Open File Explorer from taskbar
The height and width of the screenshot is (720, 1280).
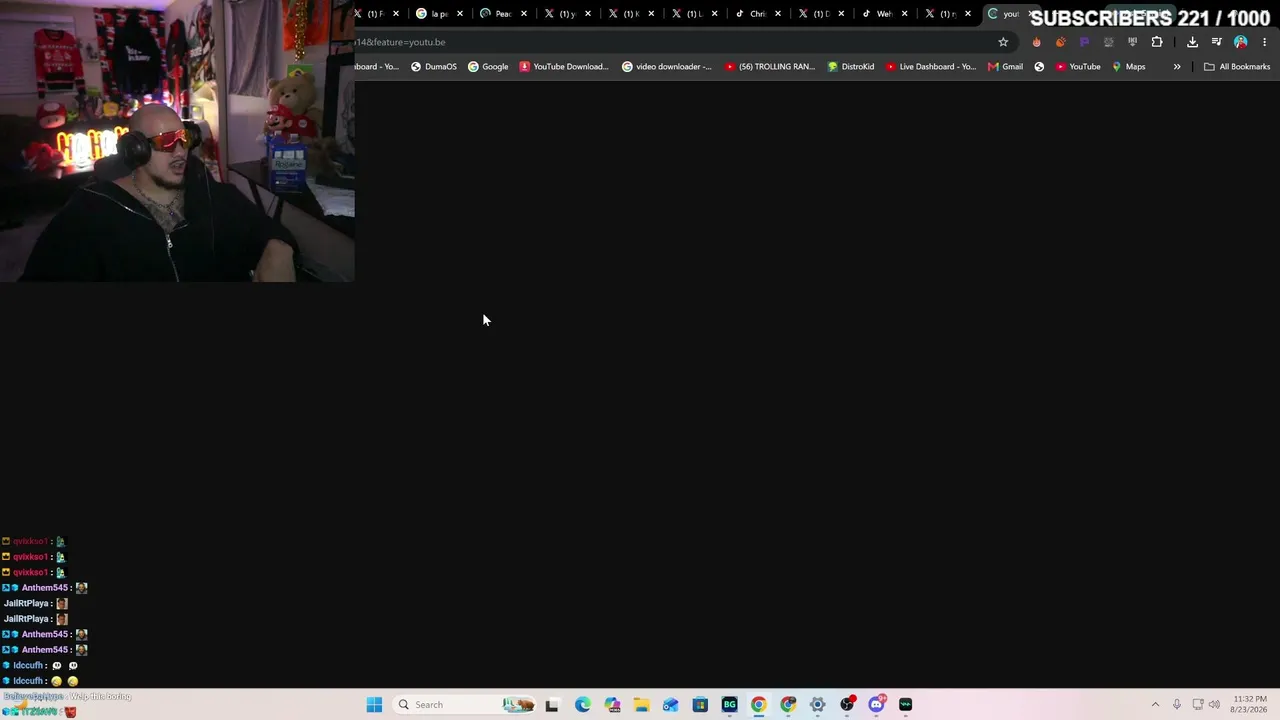[641, 705]
